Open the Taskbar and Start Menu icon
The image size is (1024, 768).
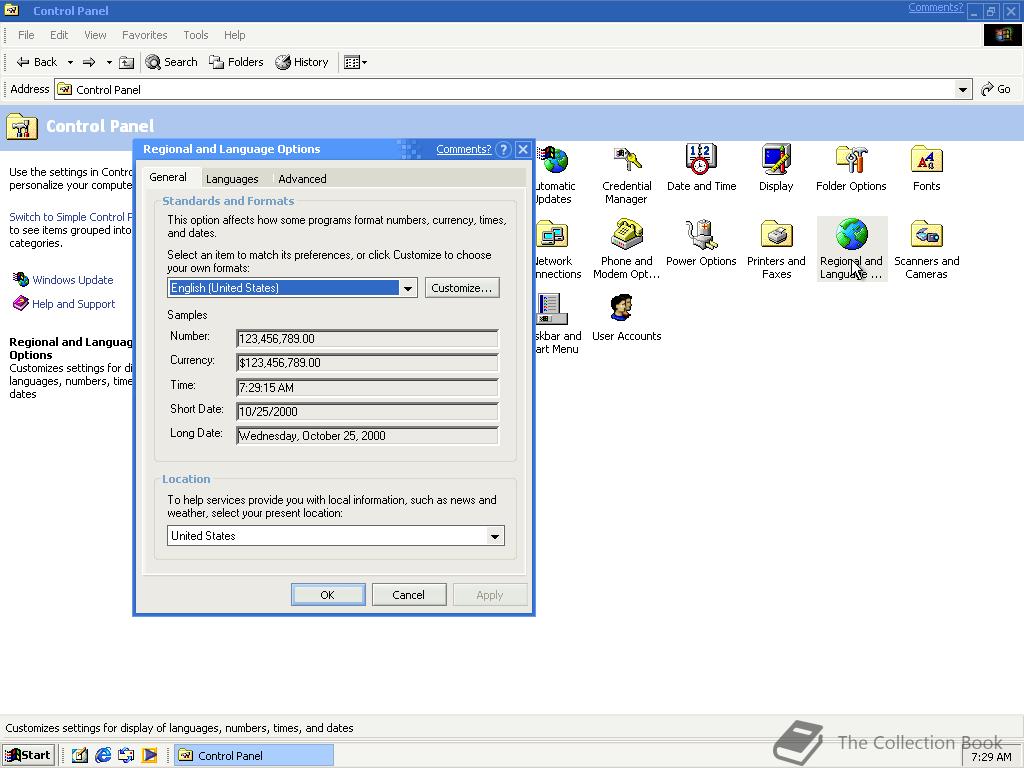coord(556,324)
